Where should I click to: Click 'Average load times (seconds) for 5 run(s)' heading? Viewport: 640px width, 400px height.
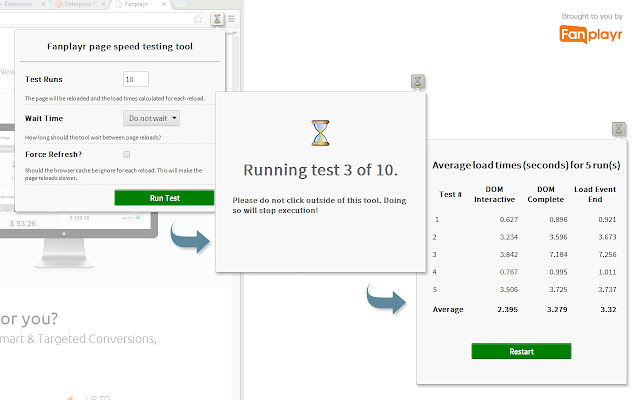point(526,165)
